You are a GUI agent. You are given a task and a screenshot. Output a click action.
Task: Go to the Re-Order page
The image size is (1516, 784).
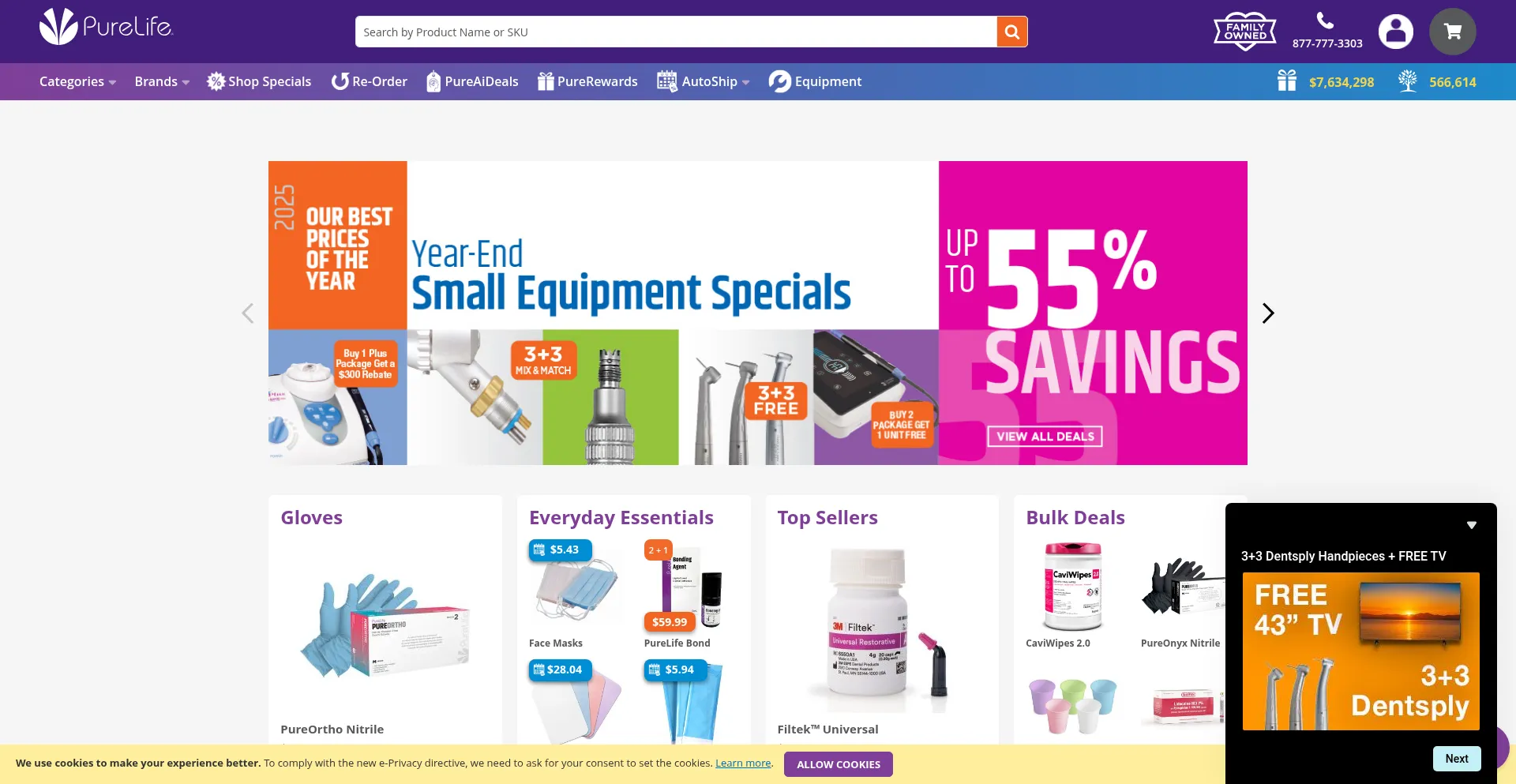[x=369, y=81]
